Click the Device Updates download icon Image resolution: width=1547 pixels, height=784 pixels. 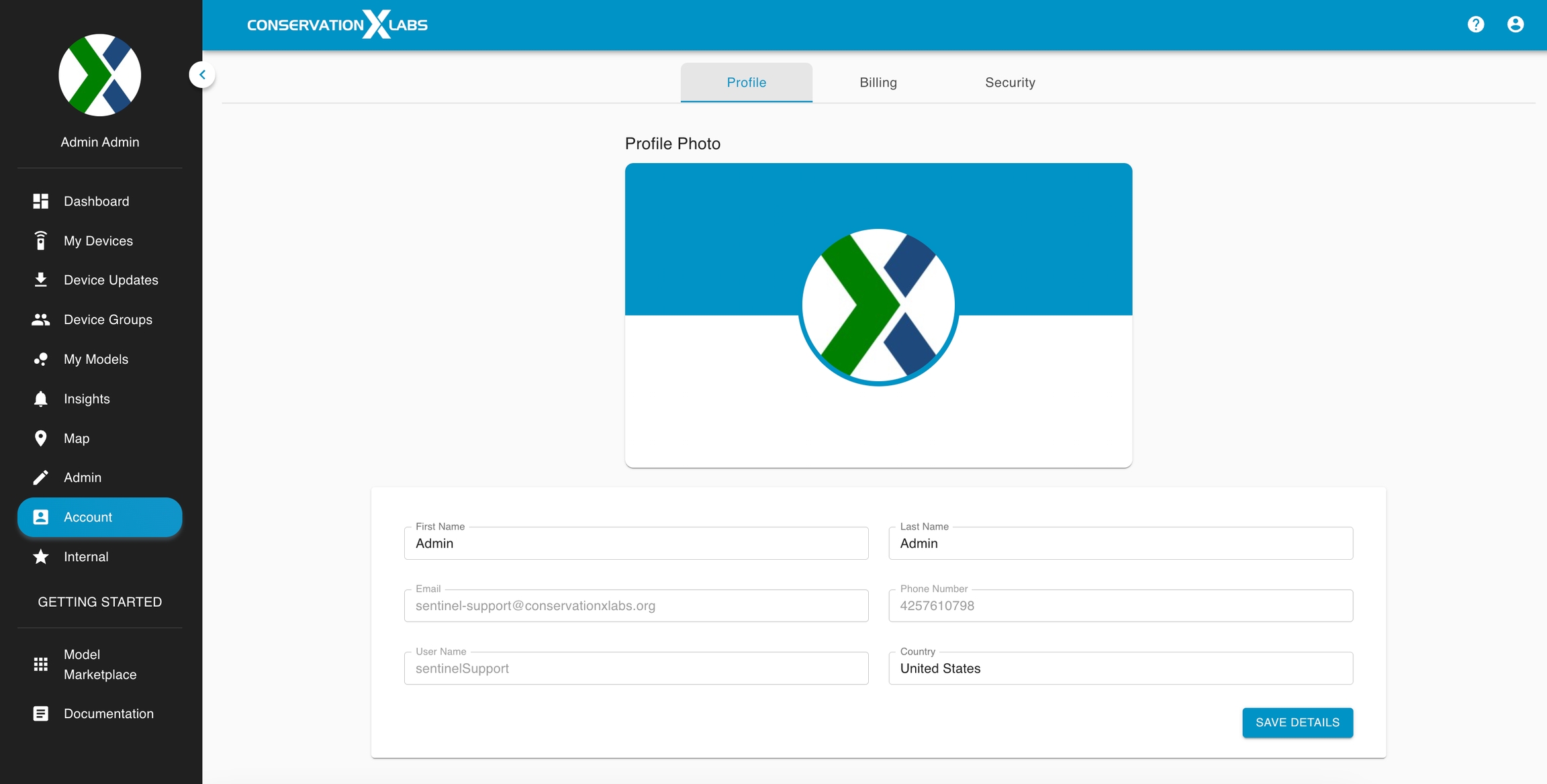pyautogui.click(x=40, y=280)
